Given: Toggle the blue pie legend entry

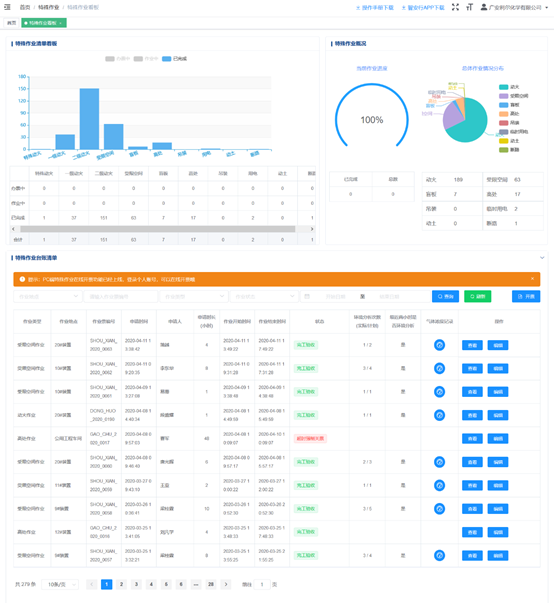Looking at the screenshot, I should [x=509, y=105].
